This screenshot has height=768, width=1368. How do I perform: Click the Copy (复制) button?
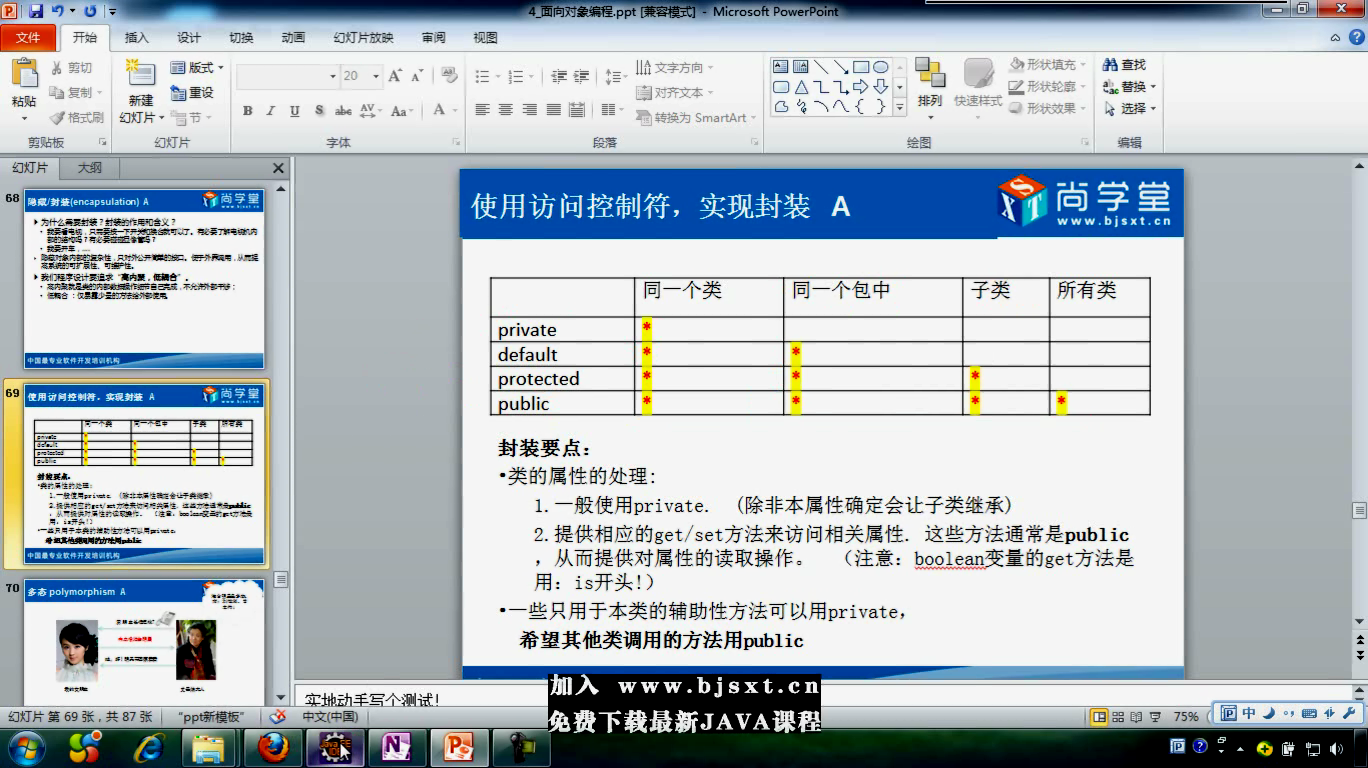tap(76, 93)
